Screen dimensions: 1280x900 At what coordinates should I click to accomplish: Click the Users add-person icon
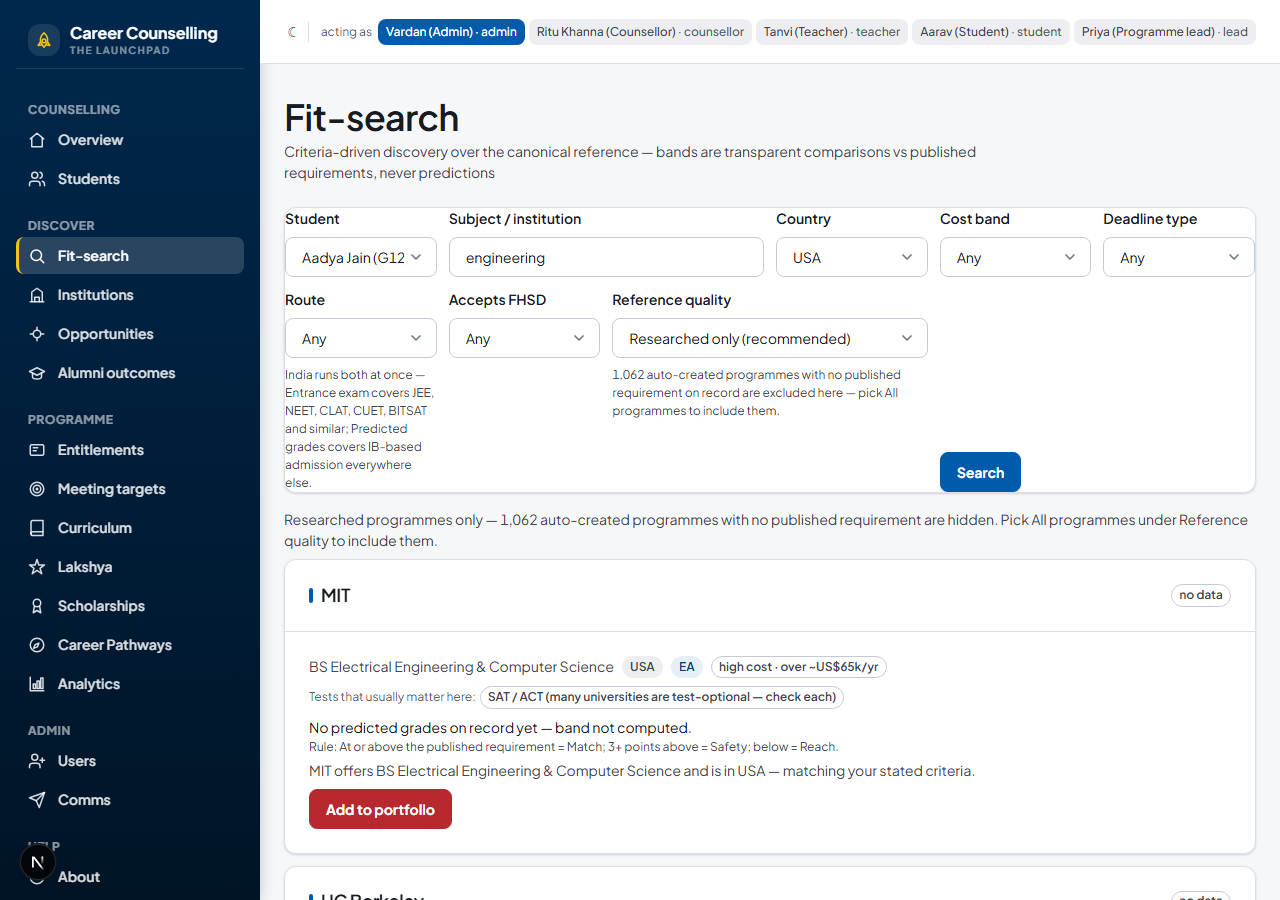click(37, 761)
